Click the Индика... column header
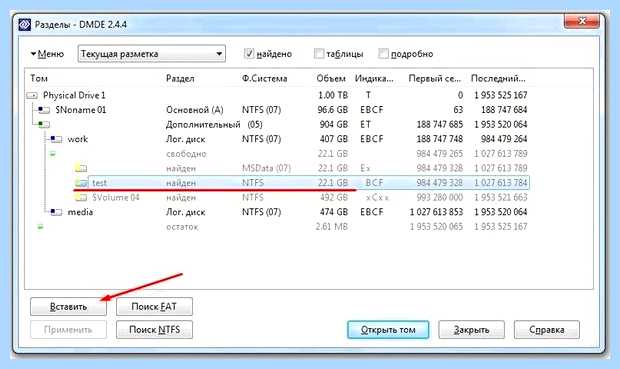 pyautogui.click(x=374, y=78)
